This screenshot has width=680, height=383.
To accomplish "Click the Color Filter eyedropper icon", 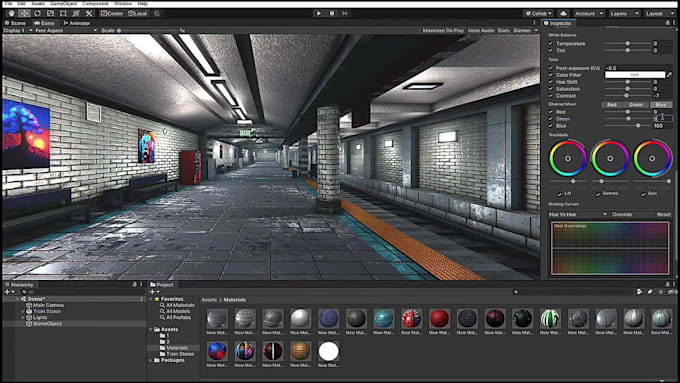I will (x=670, y=75).
